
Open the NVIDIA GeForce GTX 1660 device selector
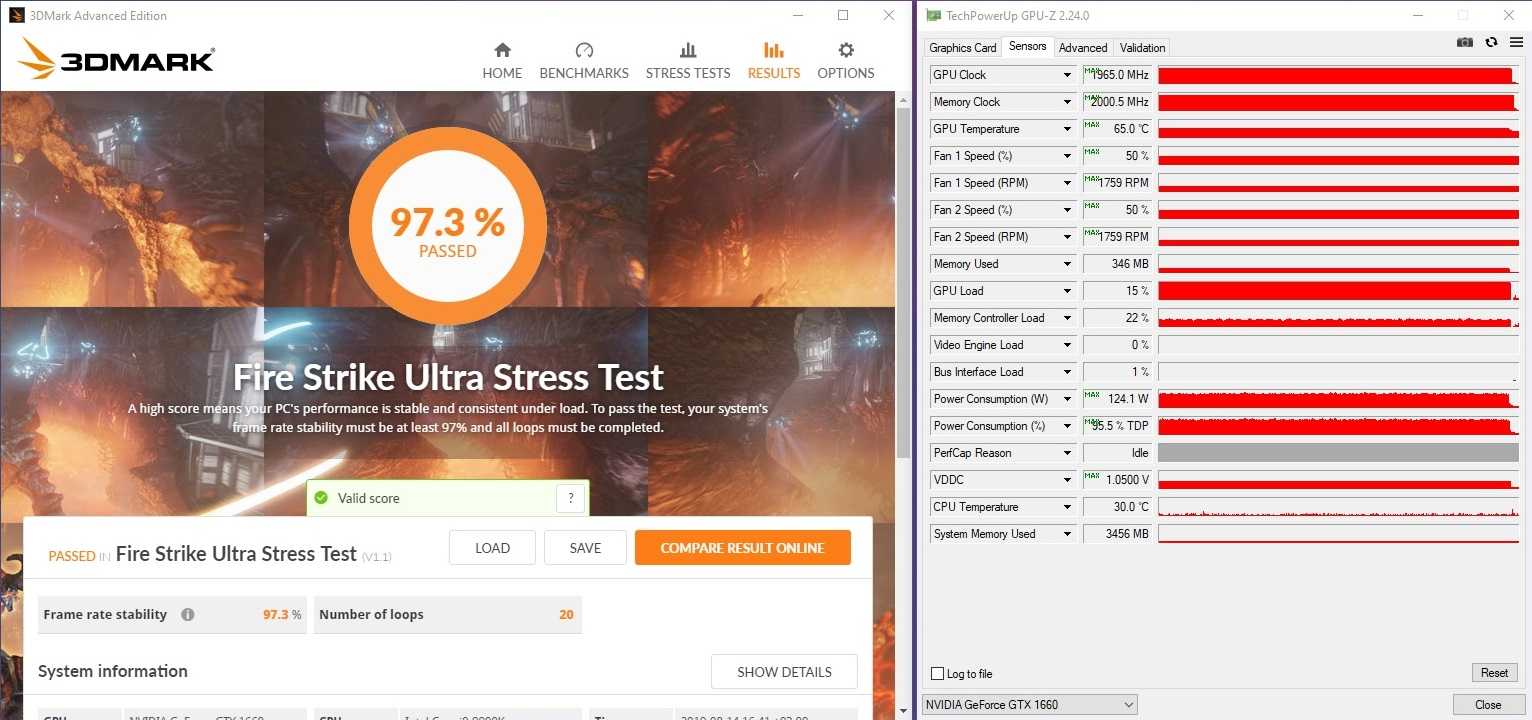click(1029, 705)
